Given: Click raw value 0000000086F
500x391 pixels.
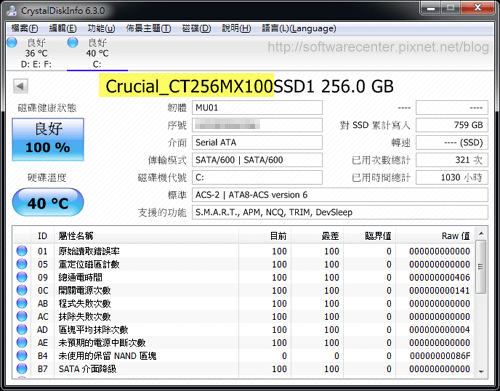Looking at the screenshot, I should tap(440, 356).
